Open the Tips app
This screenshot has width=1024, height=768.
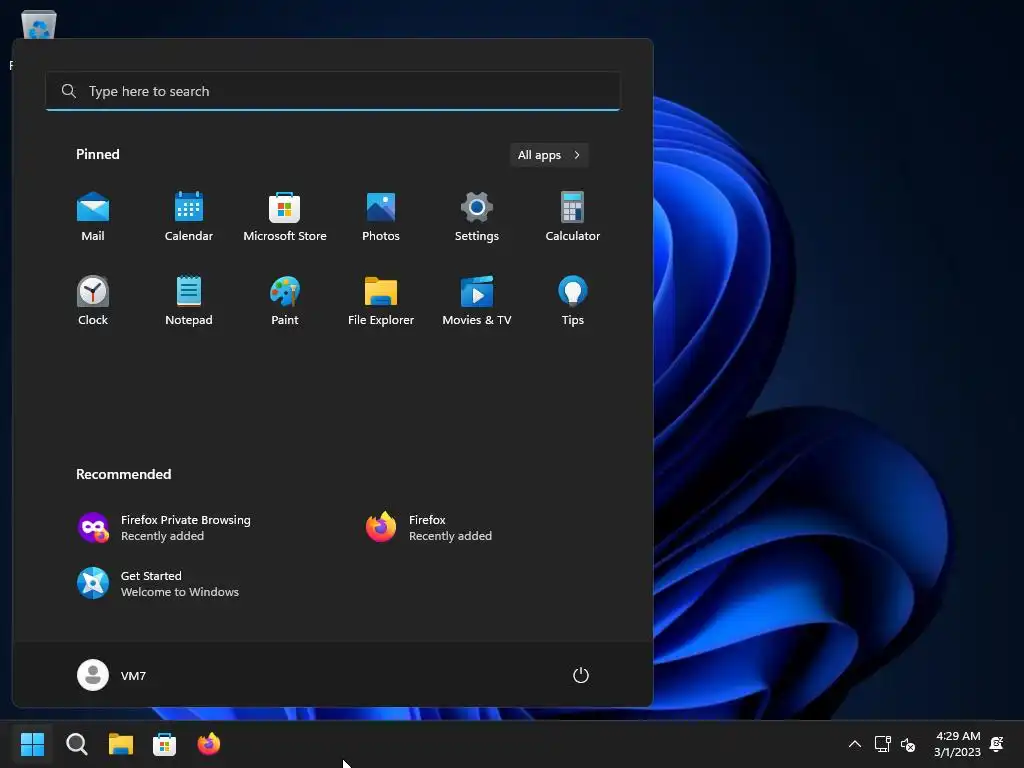coord(573,301)
